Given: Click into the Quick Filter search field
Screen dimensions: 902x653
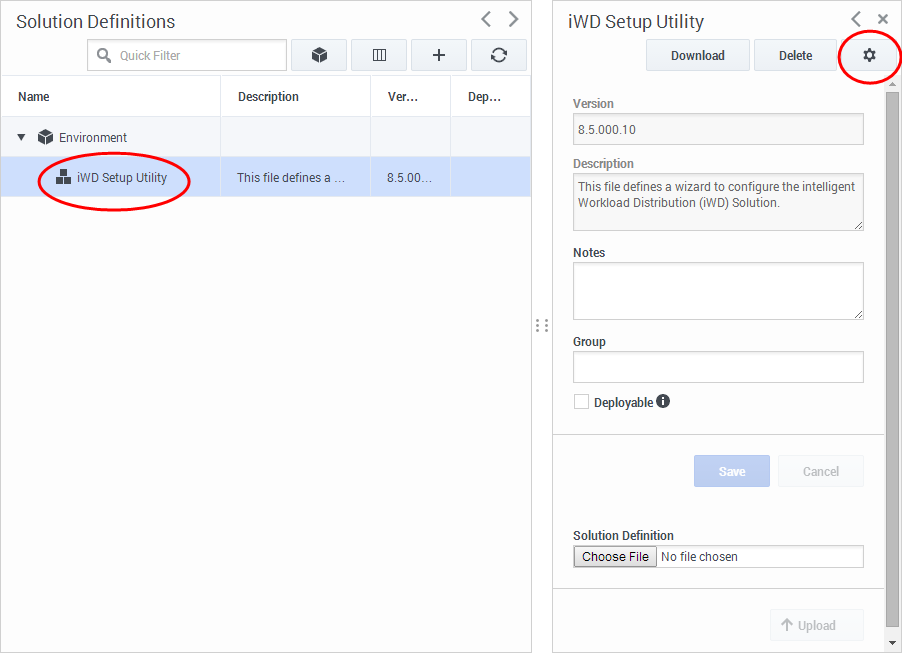Looking at the screenshot, I should [x=187, y=55].
